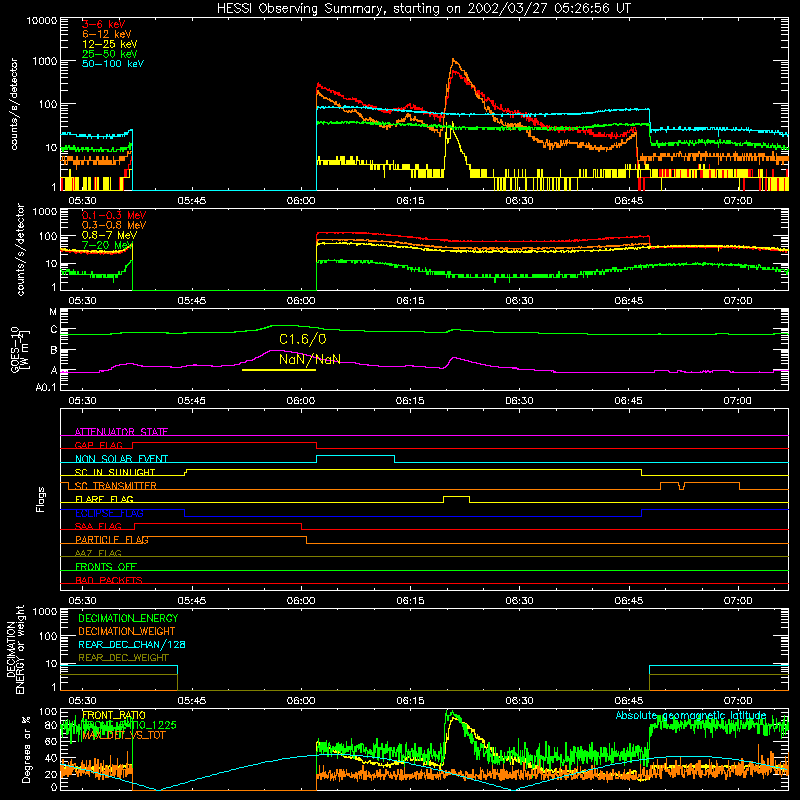Click the Absolute geomagnetic latitude label

tap(691, 715)
